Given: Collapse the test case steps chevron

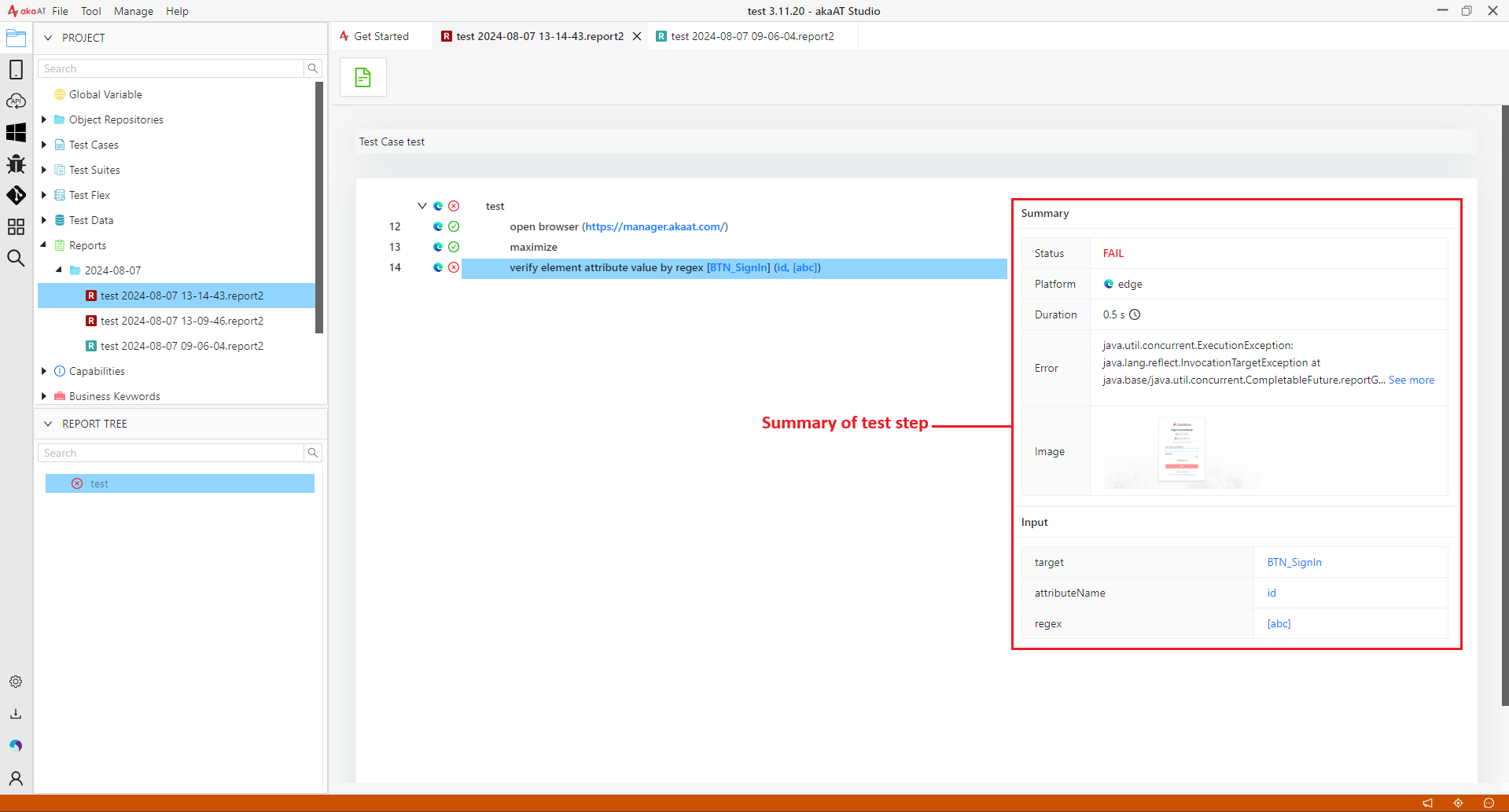Looking at the screenshot, I should (422, 206).
